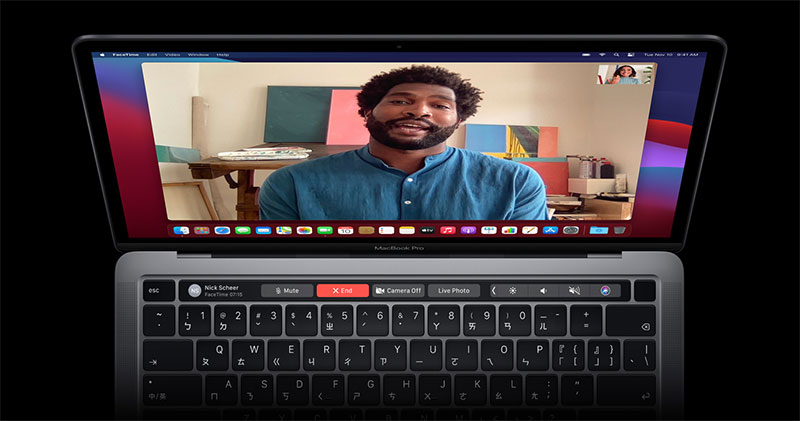
Task: Open Trash in the Dock
Action: coord(619,231)
